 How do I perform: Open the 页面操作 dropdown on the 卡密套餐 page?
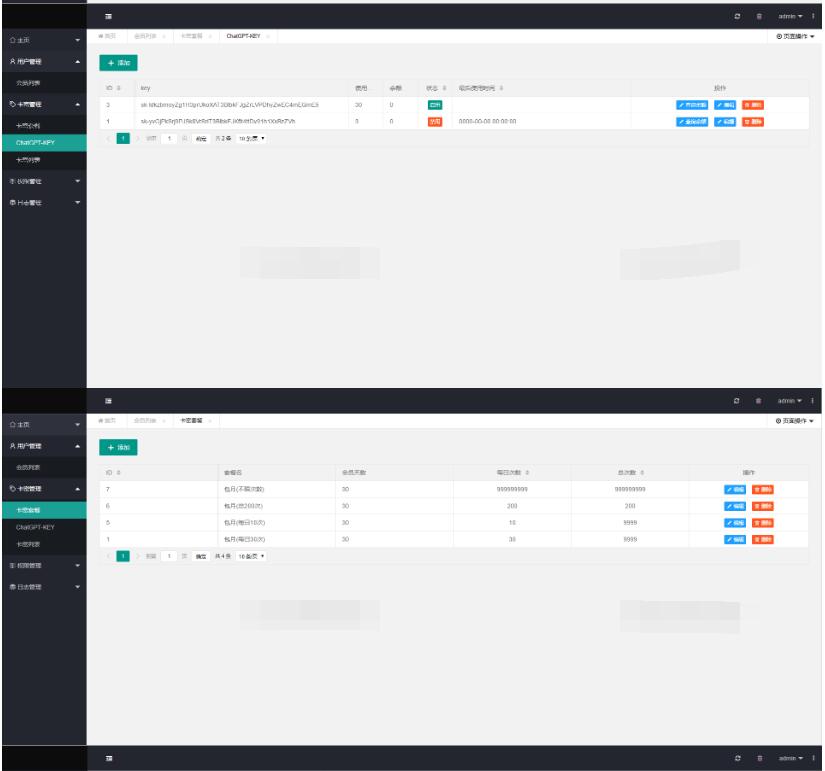coord(795,421)
